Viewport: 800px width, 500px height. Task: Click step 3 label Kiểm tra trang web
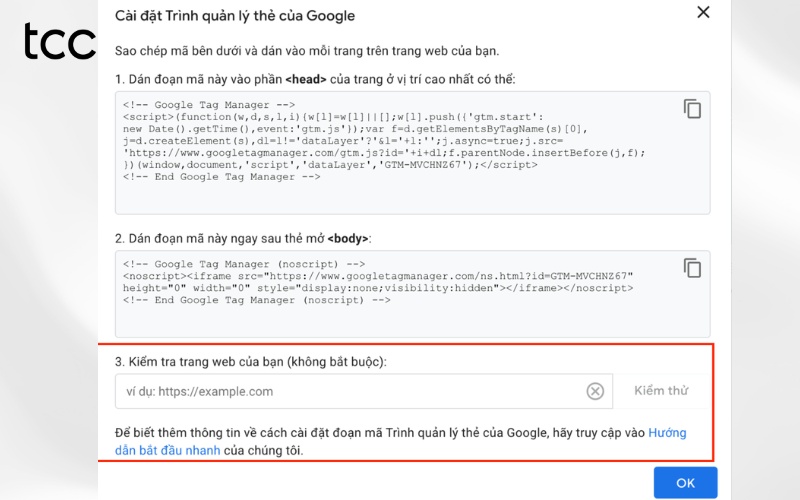click(x=251, y=362)
